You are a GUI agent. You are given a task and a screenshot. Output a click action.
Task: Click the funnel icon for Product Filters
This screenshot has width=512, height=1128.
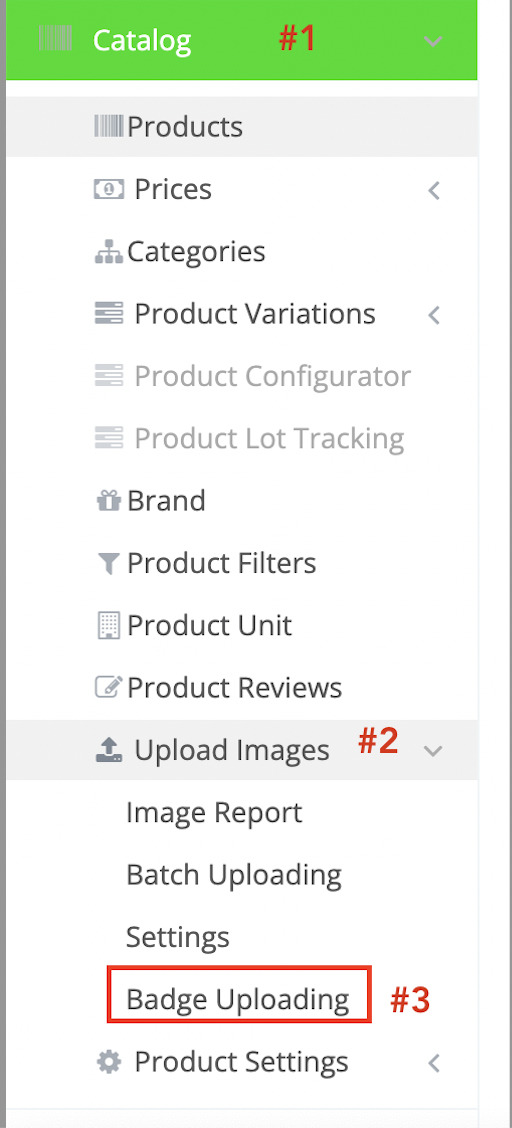[109, 564]
